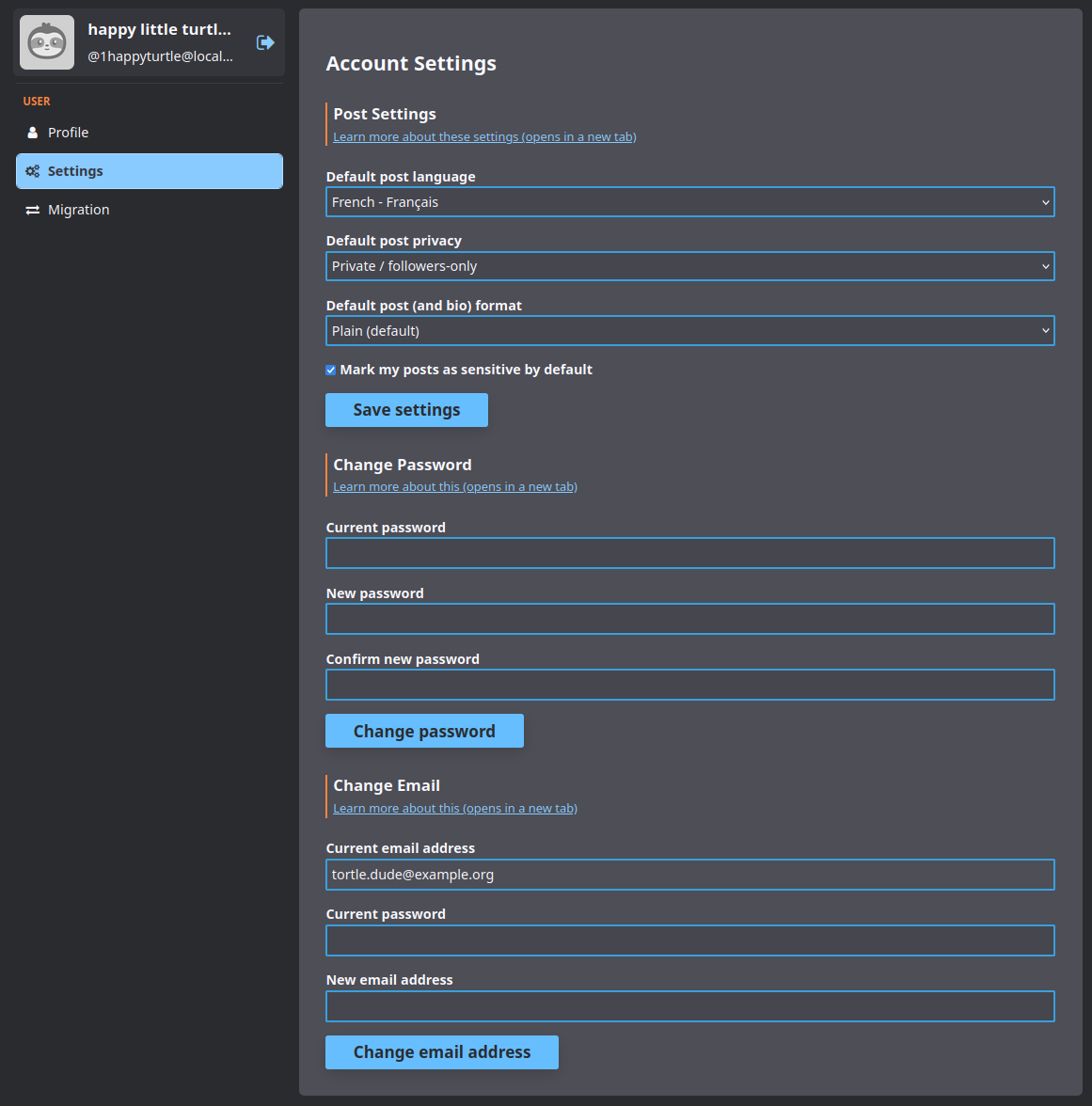The image size is (1092, 1106).
Task: Click the Save settings button
Action: click(x=406, y=409)
